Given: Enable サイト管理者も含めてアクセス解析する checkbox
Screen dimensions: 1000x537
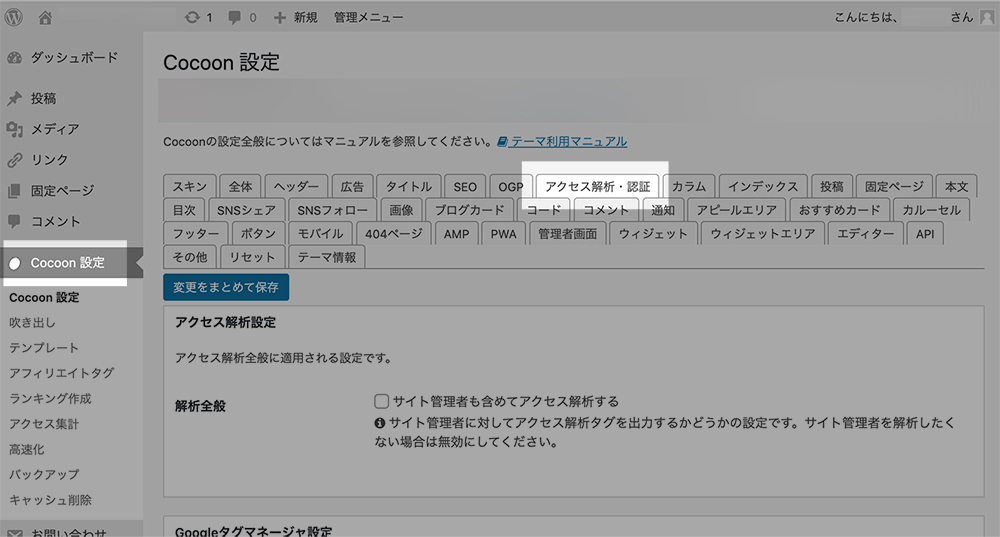Looking at the screenshot, I should (x=381, y=401).
